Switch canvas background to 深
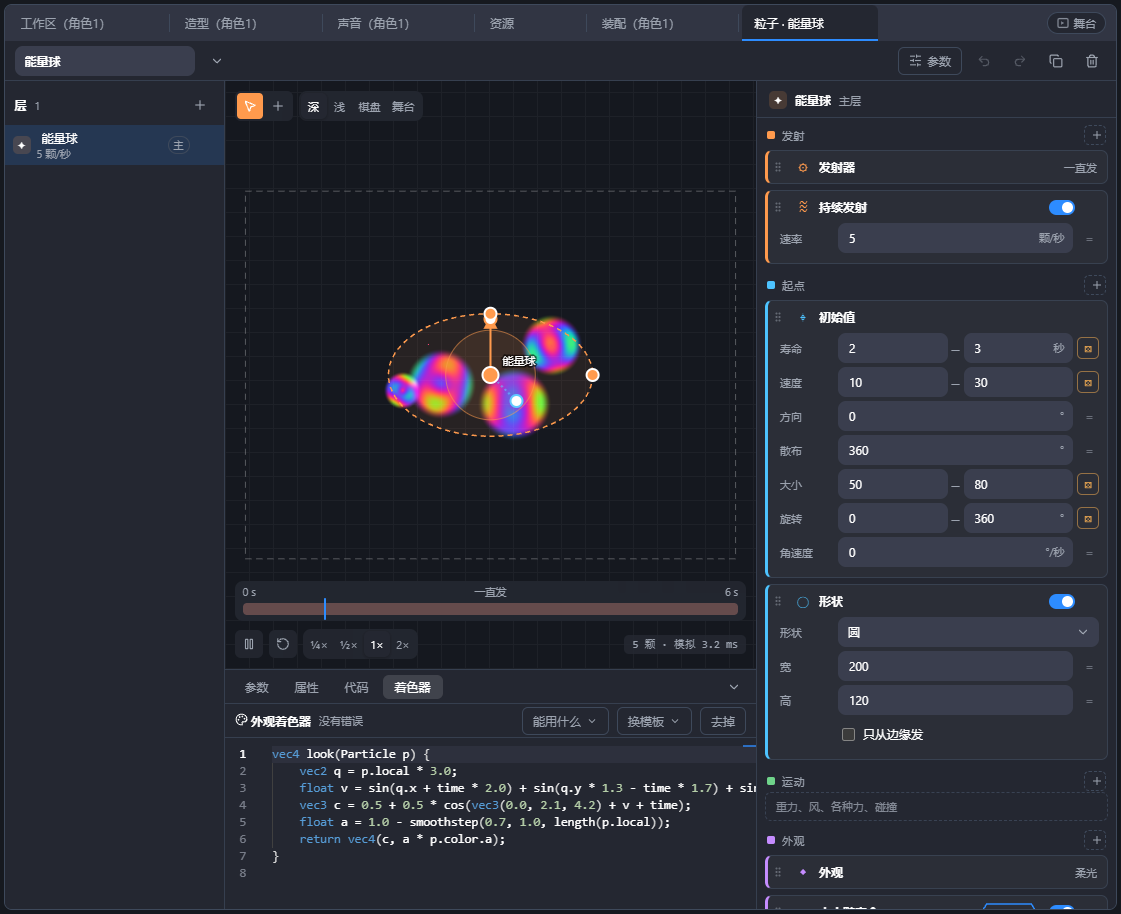 click(x=313, y=107)
